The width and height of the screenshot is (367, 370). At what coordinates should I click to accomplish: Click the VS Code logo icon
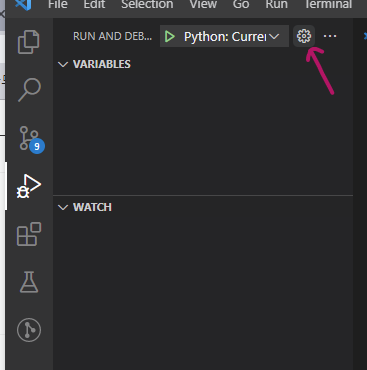[23, 4]
